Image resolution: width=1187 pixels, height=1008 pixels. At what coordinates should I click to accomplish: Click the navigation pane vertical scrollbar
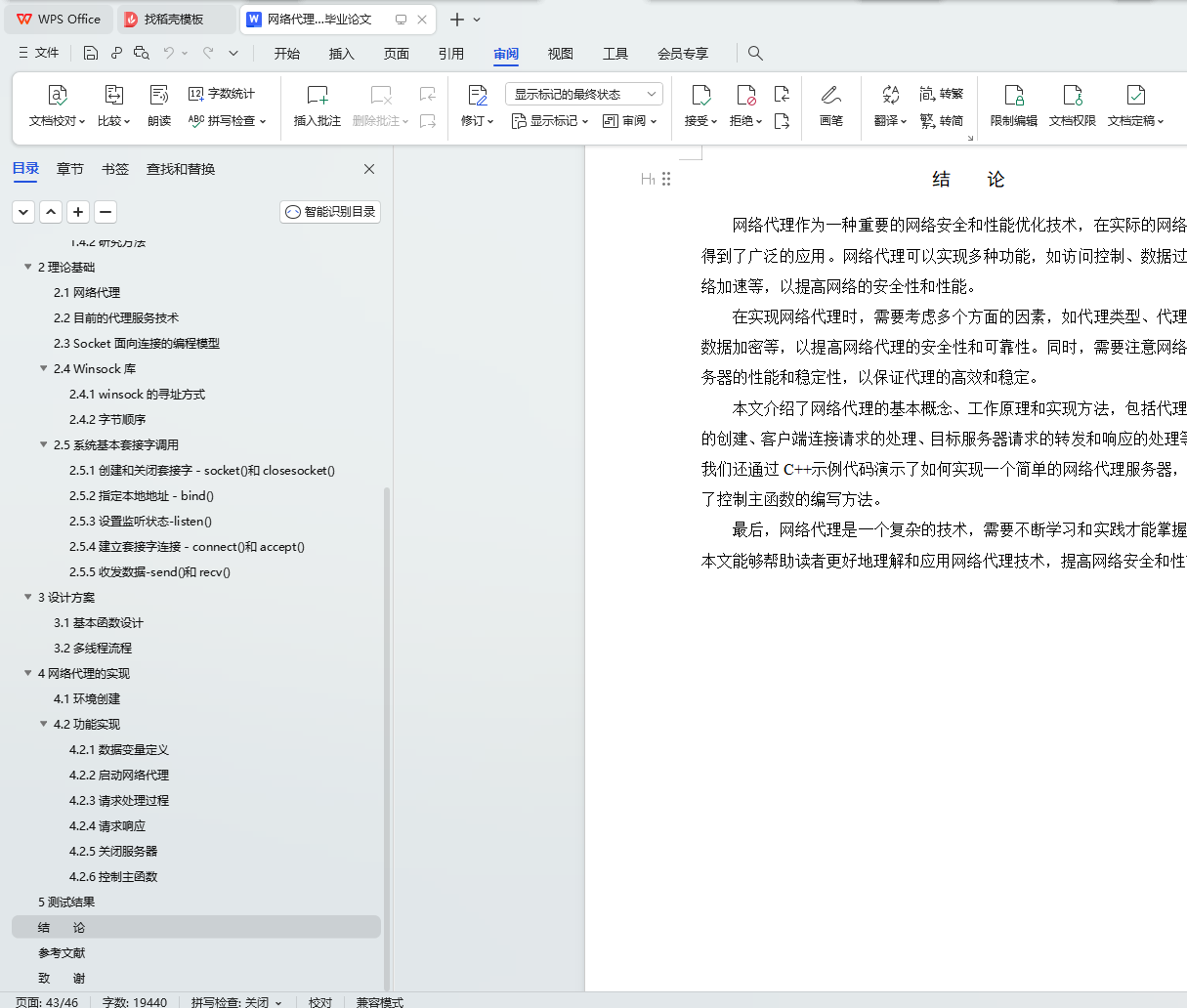[x=387, y=737]
